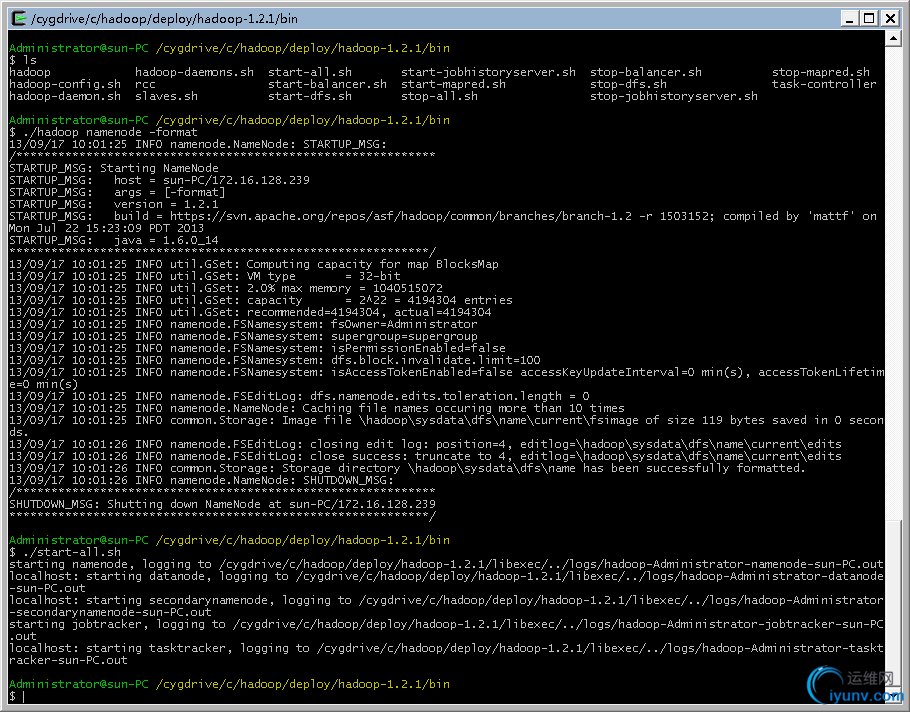The width and height of the screenshot is (910, 712).
Task: Click 'Caching file names occuring more than' line
Action: click(x=317, y=409)
